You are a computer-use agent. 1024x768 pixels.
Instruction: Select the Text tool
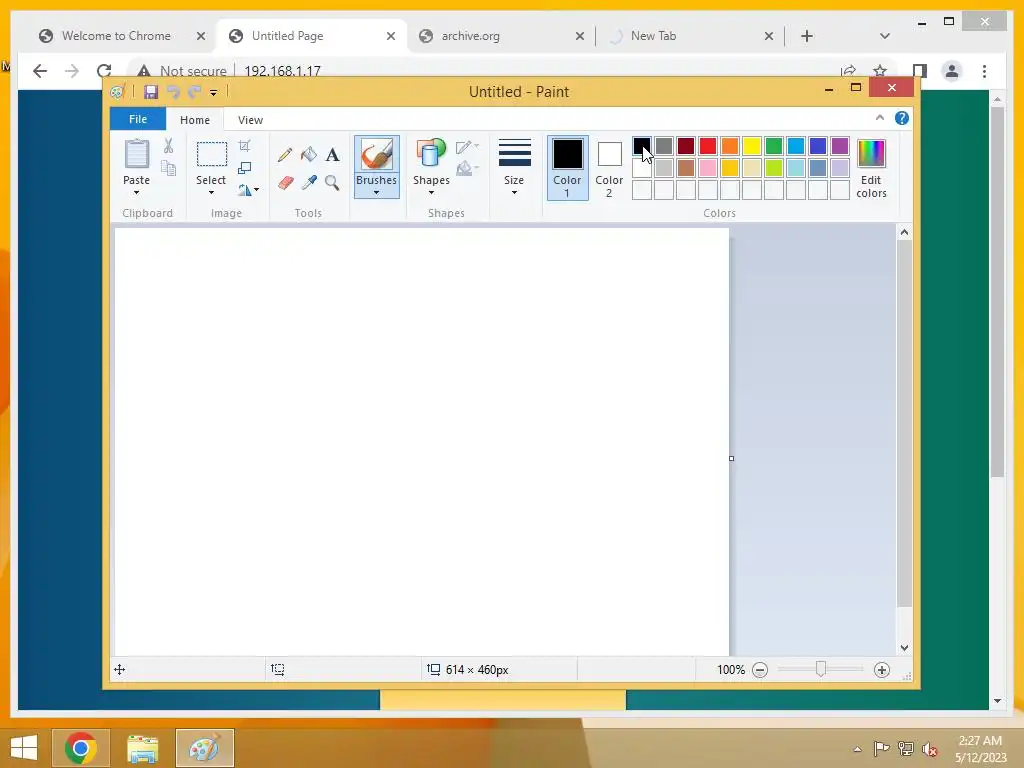click(332, 155)
